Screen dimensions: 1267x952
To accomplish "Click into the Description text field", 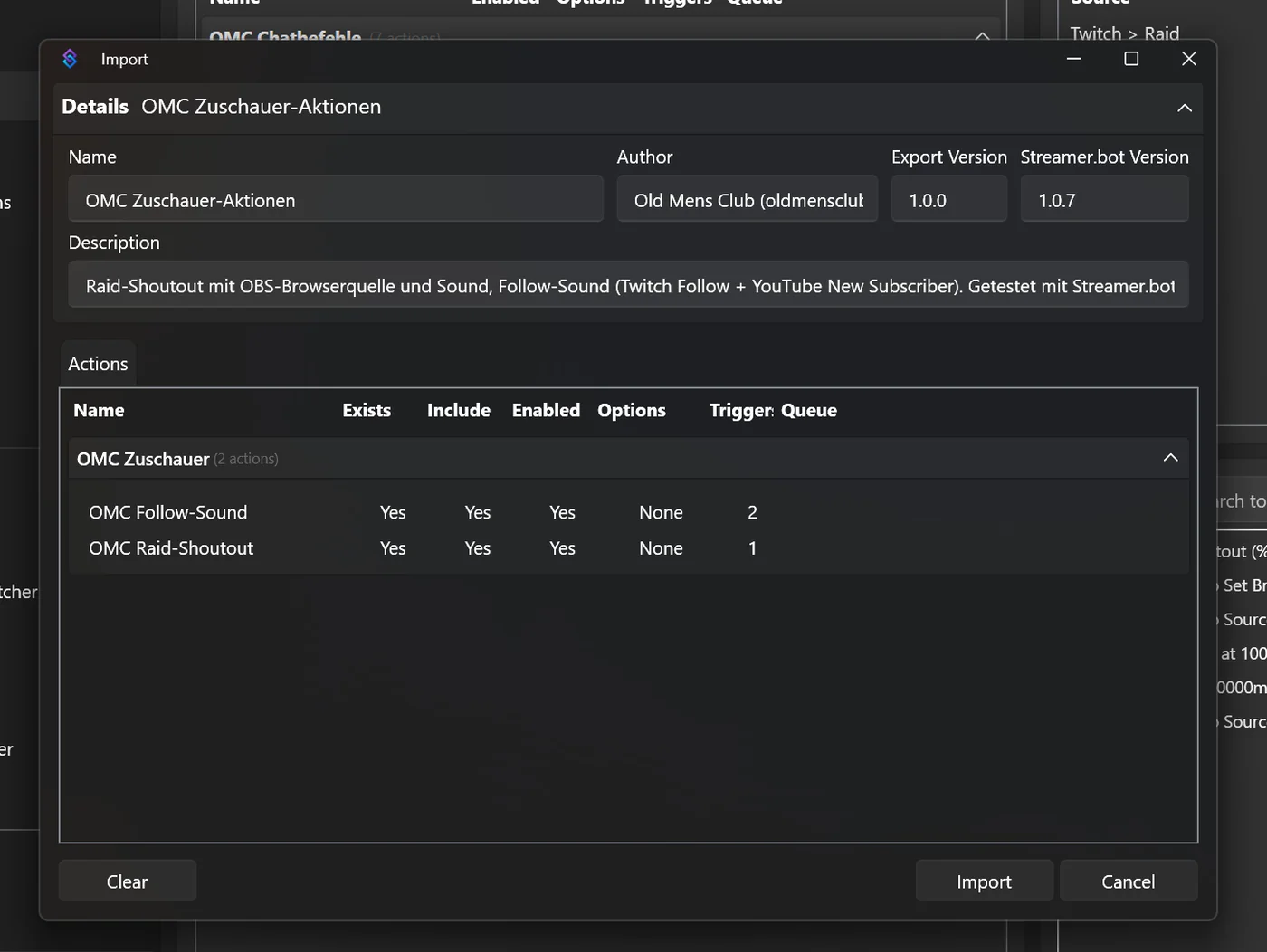I will click(x=629, y=286).
